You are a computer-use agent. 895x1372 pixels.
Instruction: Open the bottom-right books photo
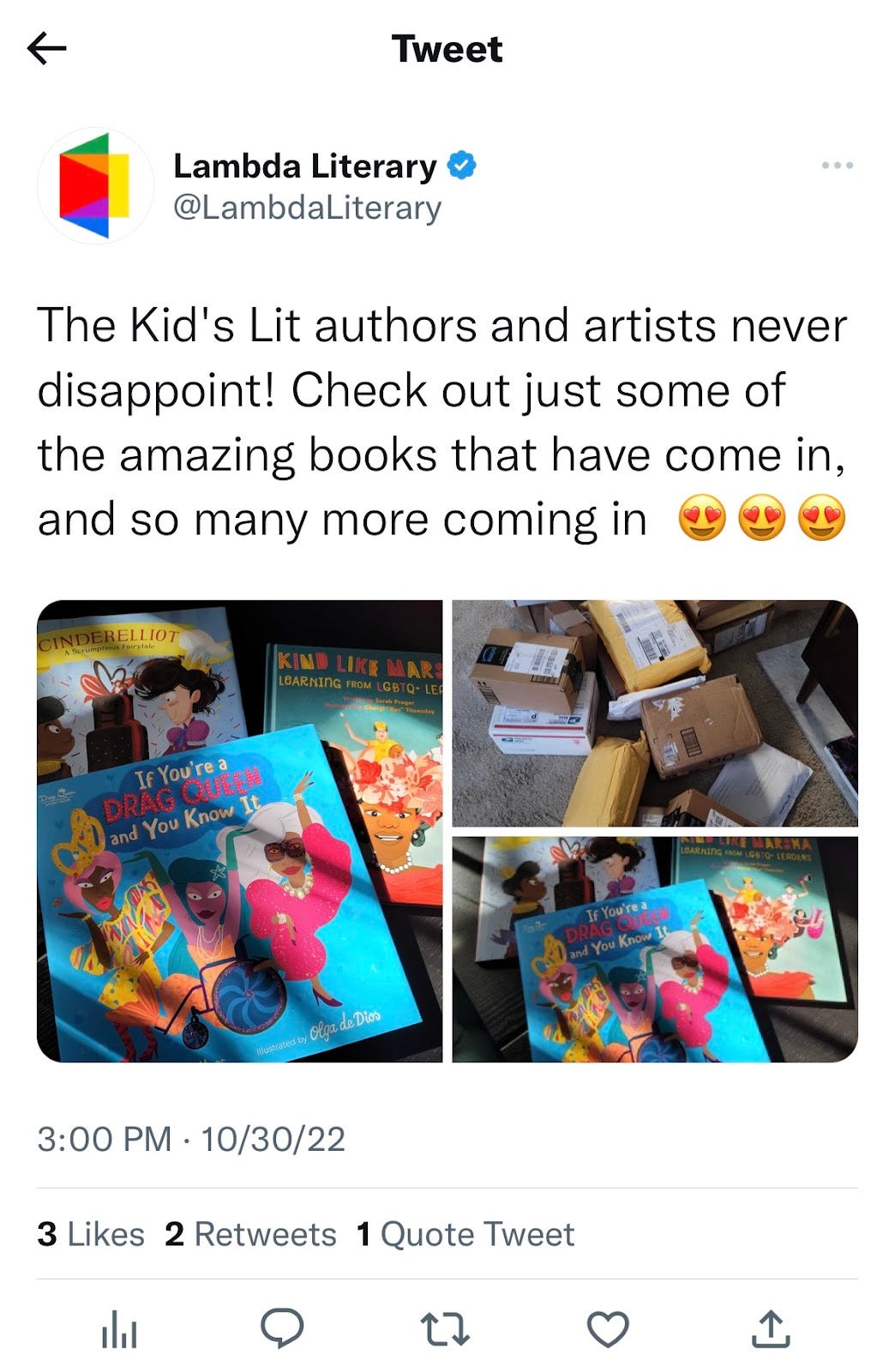tap(655, 949)
